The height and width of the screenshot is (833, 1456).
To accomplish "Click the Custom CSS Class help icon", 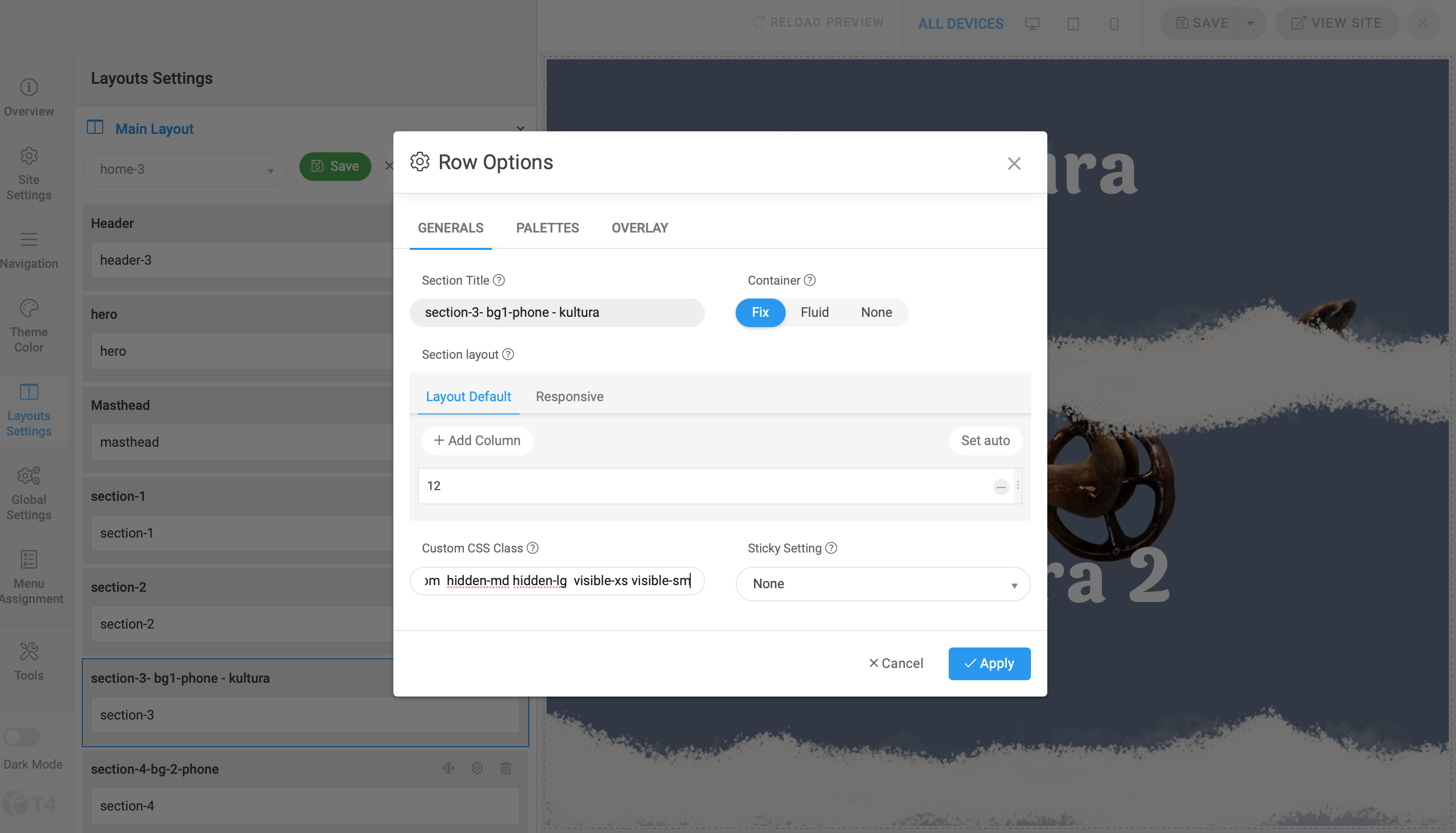I will click(x=532, y=548).
